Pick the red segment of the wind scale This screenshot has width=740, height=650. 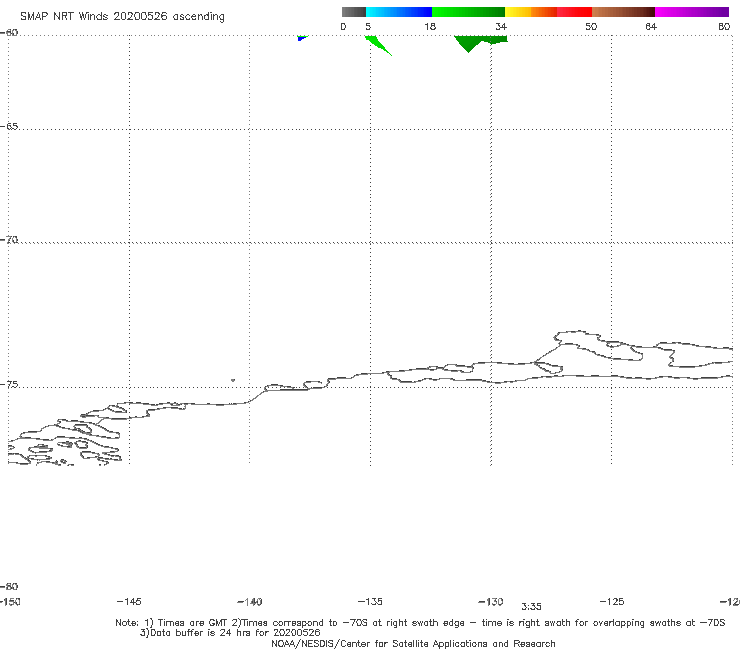point(574,12)
